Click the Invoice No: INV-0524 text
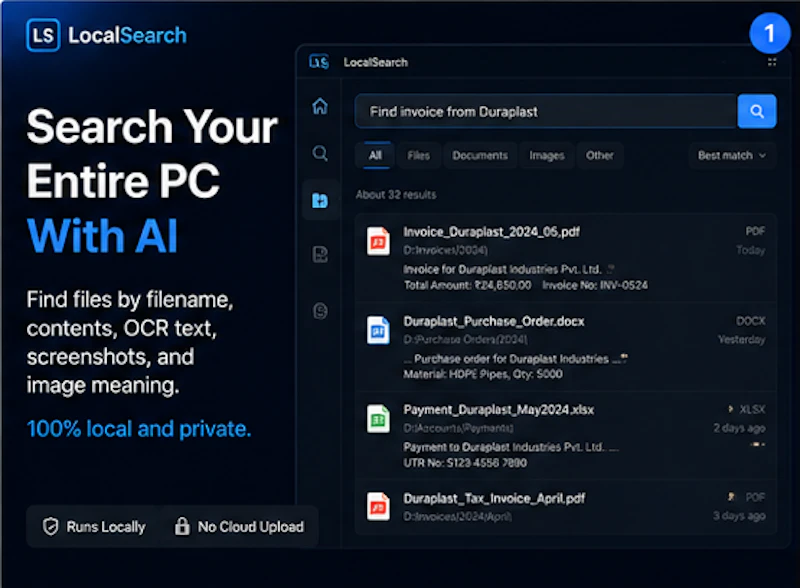Screen dimensions: 800x588 tap(595, 285)
